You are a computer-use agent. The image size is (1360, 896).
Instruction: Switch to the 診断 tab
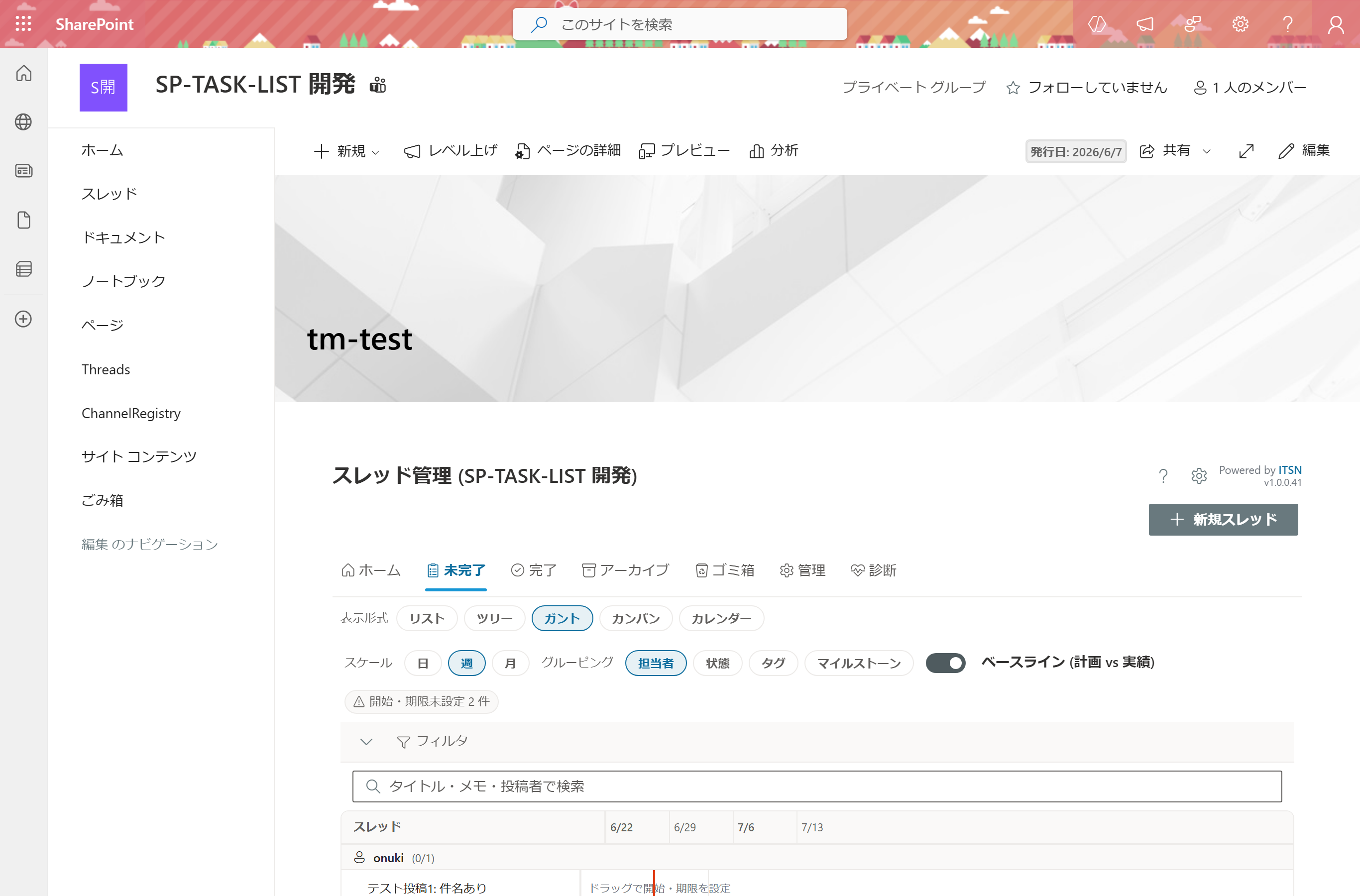click(x=874, y=570)
